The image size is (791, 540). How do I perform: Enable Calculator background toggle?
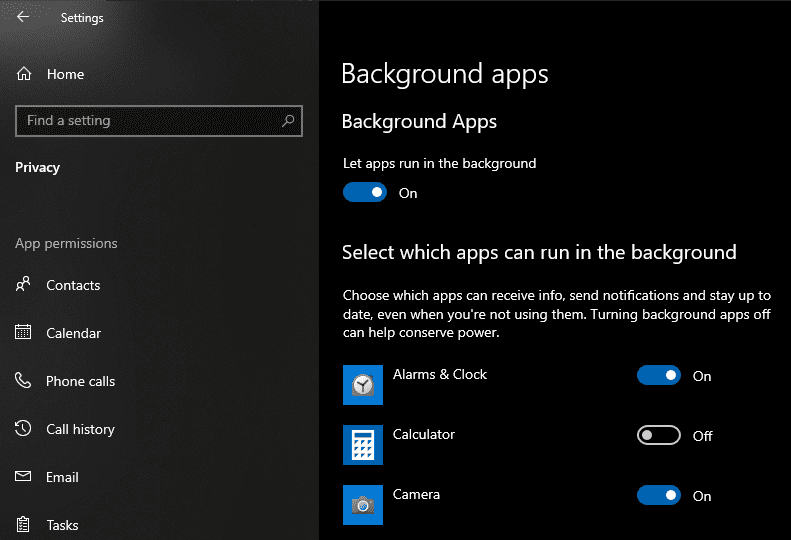pyautogui.click(x=659, y=435)
